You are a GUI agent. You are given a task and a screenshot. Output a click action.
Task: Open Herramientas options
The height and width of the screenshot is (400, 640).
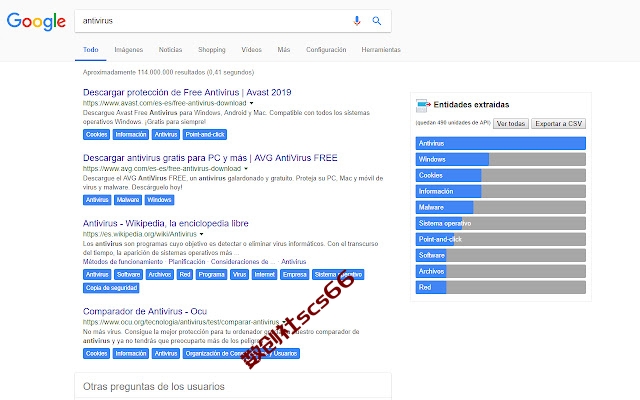(x=381, y=50)
